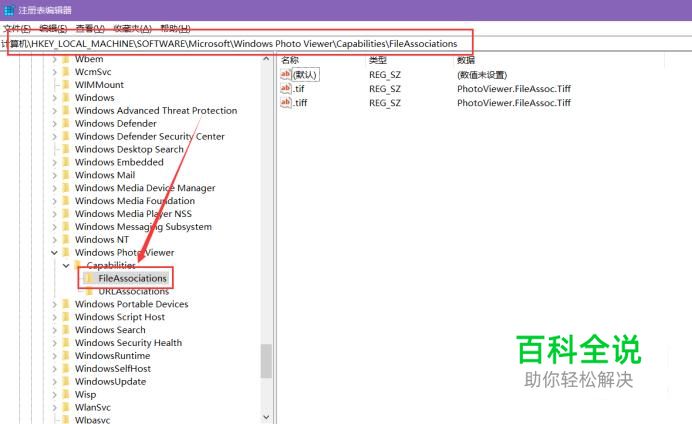Open the 文件(F) menu
This screenshot has width=692, height=424.
pyautogui.click(x=17, y=29)
